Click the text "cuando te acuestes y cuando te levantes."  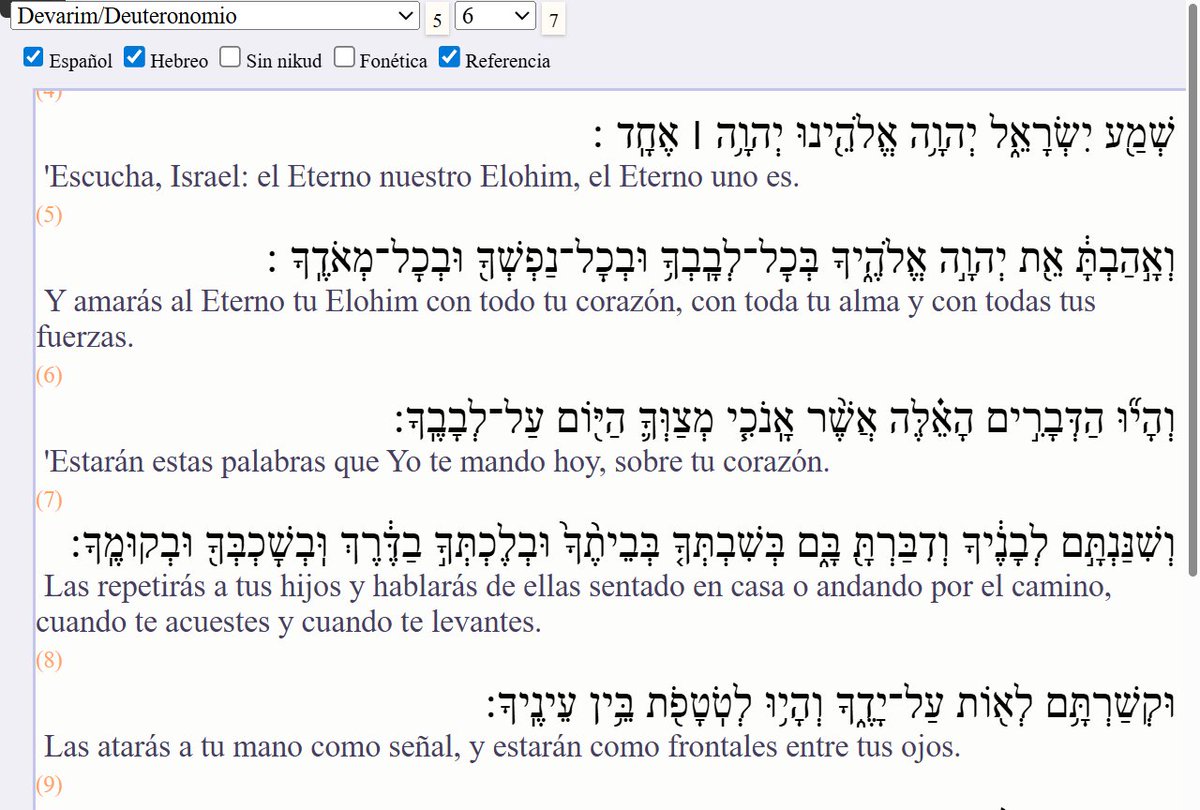[x=288, y=622]
